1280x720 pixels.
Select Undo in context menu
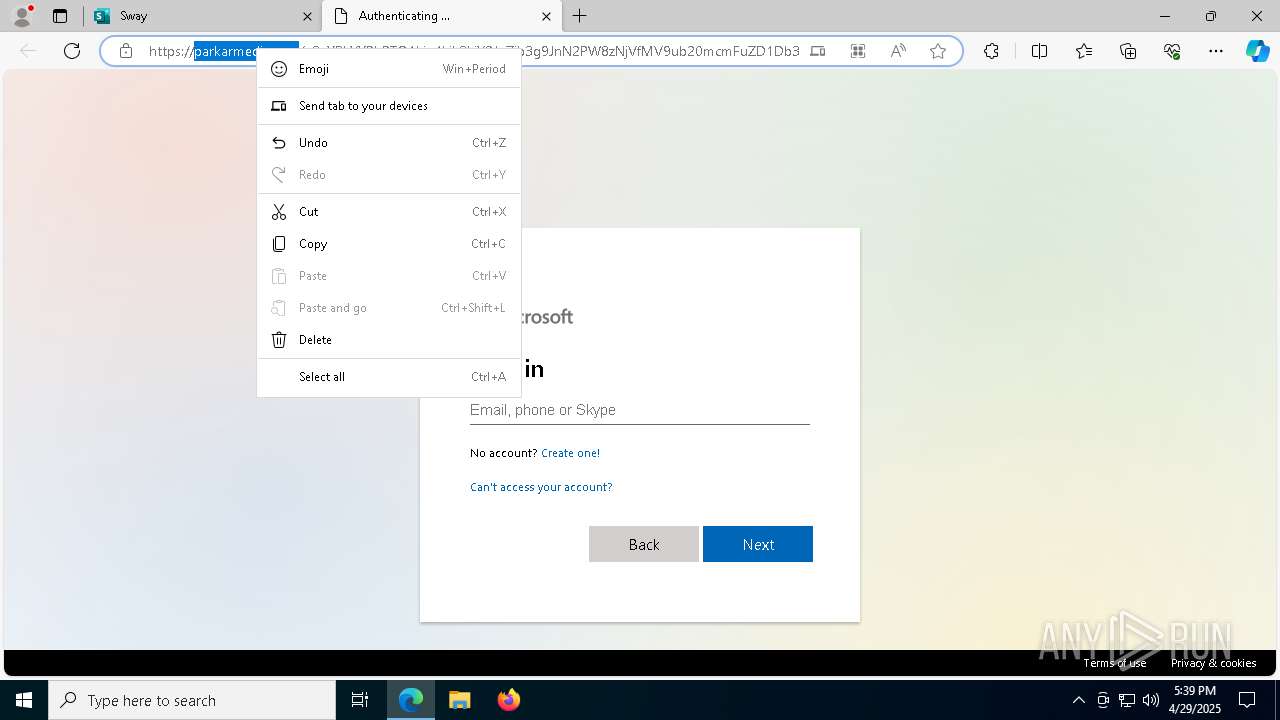tap(389, 143)
